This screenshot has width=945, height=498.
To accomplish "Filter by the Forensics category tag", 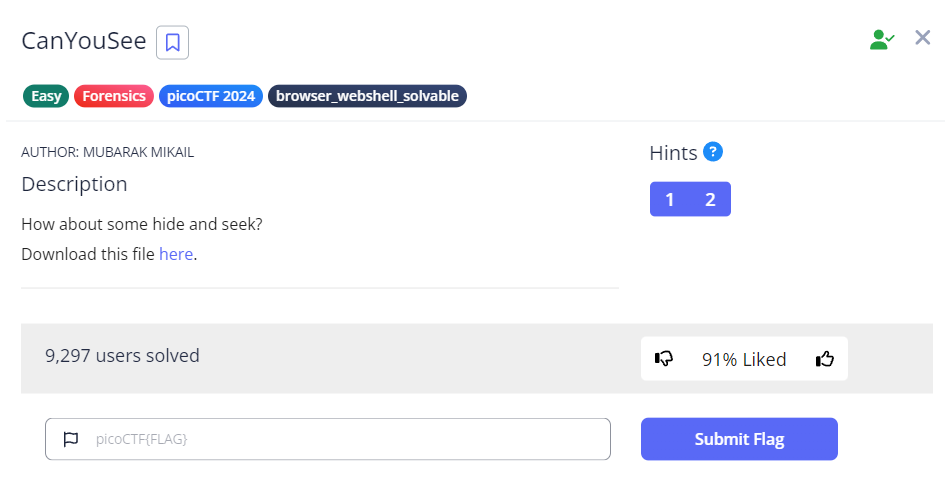I will tap(114, 96).
